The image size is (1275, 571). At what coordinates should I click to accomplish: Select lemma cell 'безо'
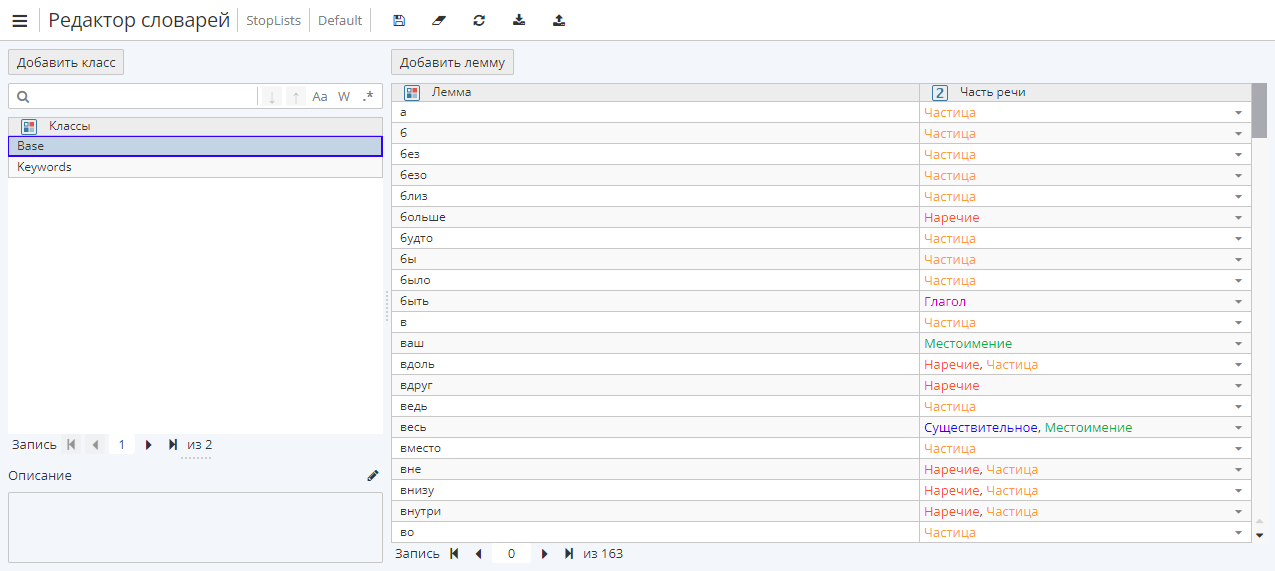click(655, 176)
